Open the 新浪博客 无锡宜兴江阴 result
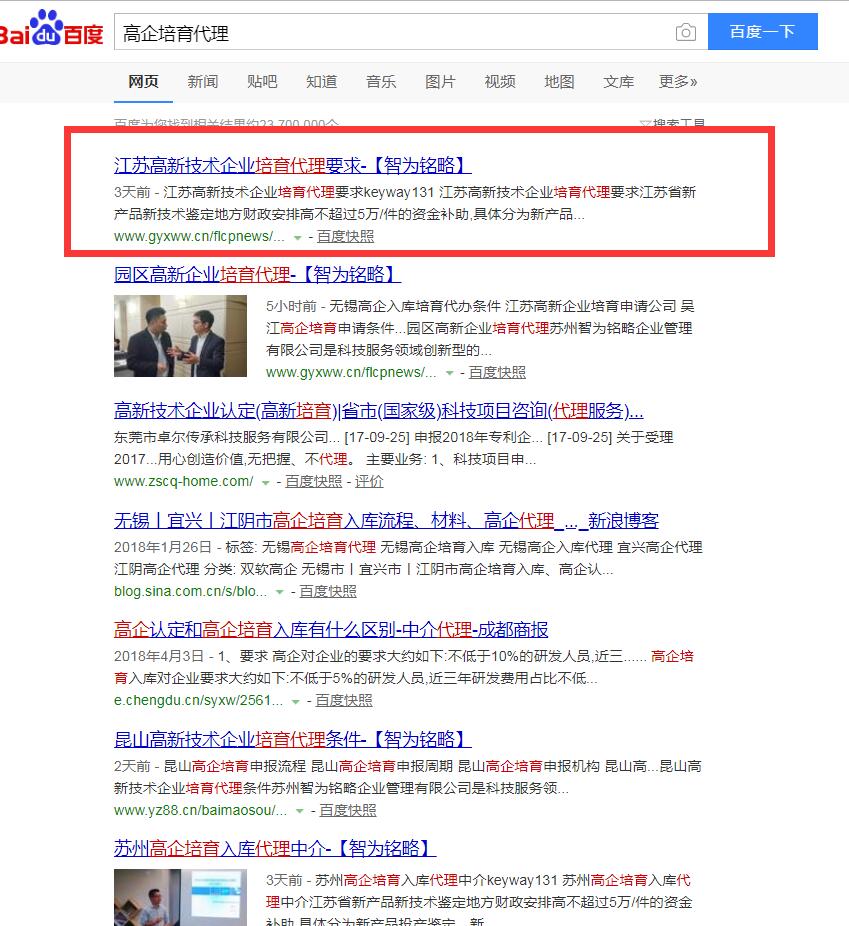849x926 pixels. tap(386, 521)
